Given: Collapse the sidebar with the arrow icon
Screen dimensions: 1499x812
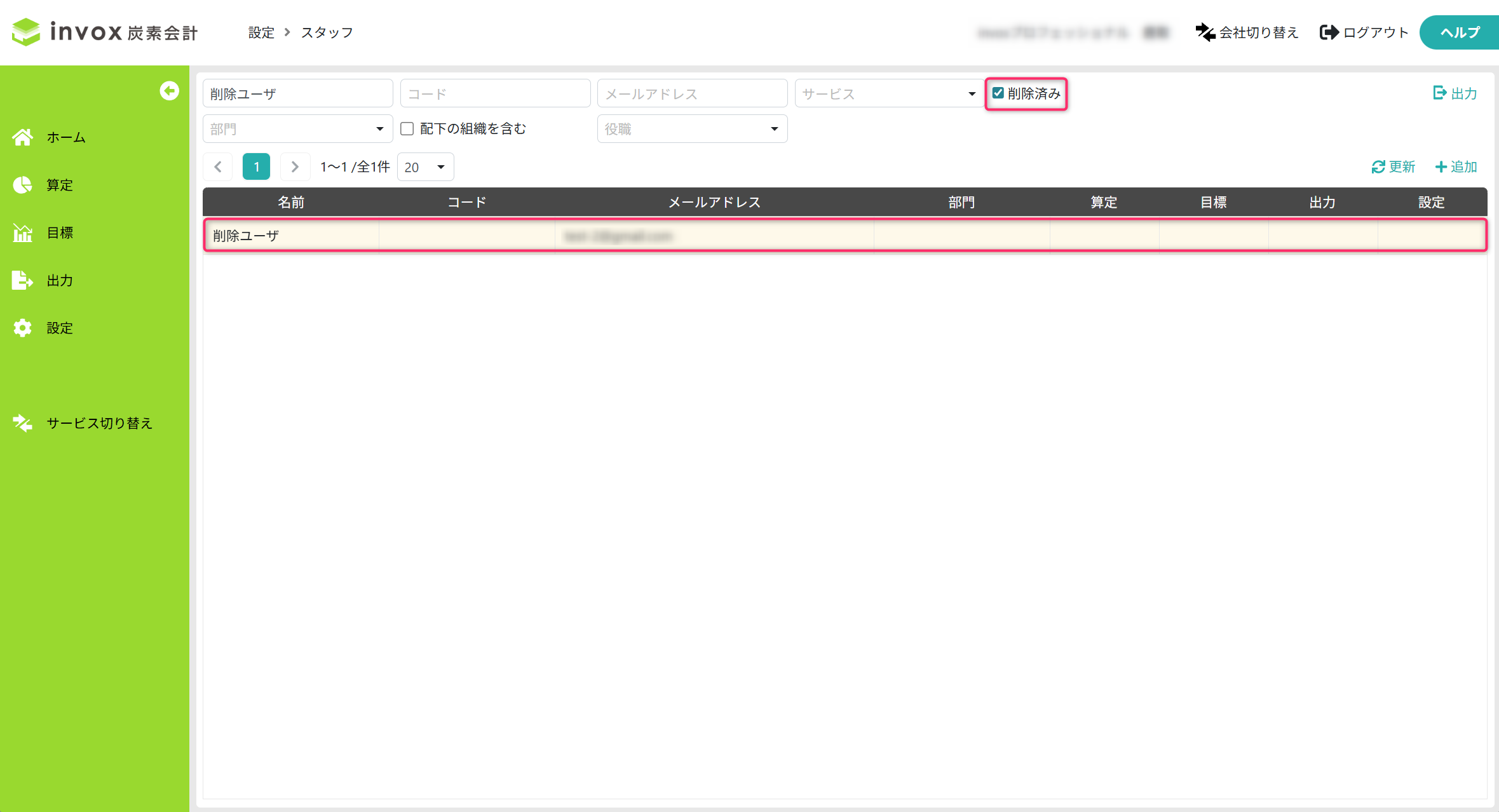Looking at the screenshot, I should click(169, 91).
